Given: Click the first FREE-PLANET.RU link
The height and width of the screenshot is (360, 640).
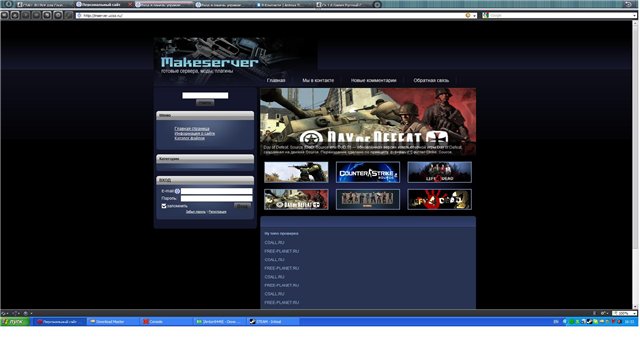Looking at the screenshot, I should 282,251.
